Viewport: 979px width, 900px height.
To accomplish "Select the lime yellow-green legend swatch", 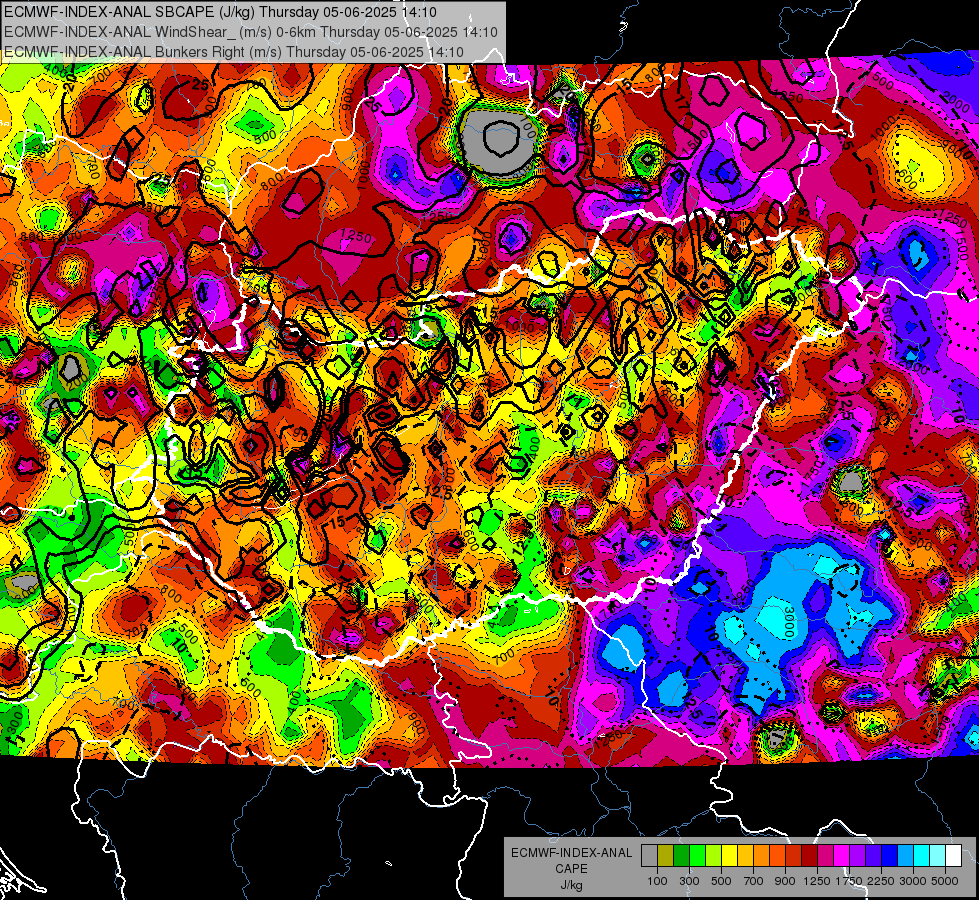I will (x=713, y=856).
